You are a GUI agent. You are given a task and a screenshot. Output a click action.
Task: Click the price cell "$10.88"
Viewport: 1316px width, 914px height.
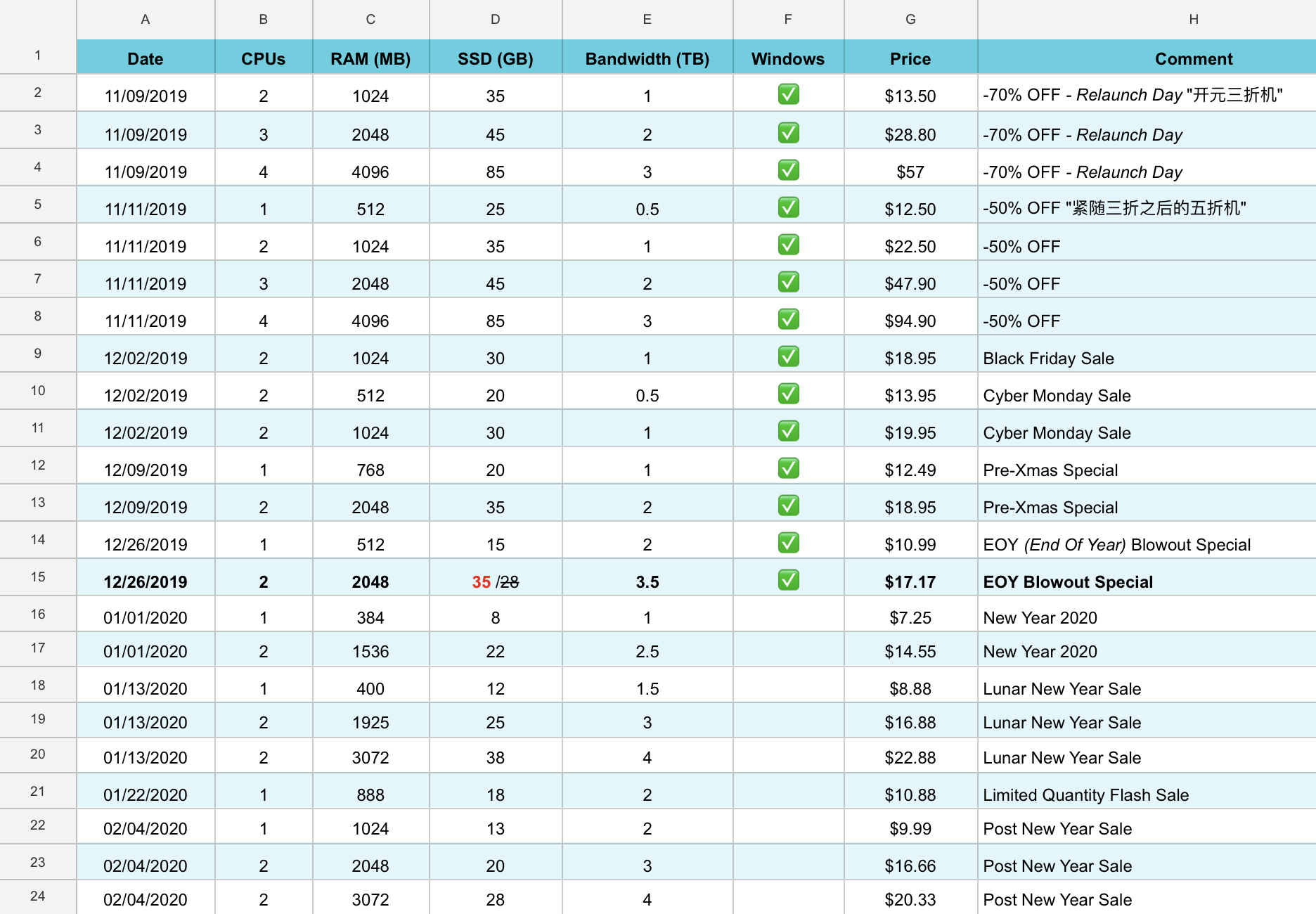910,792
